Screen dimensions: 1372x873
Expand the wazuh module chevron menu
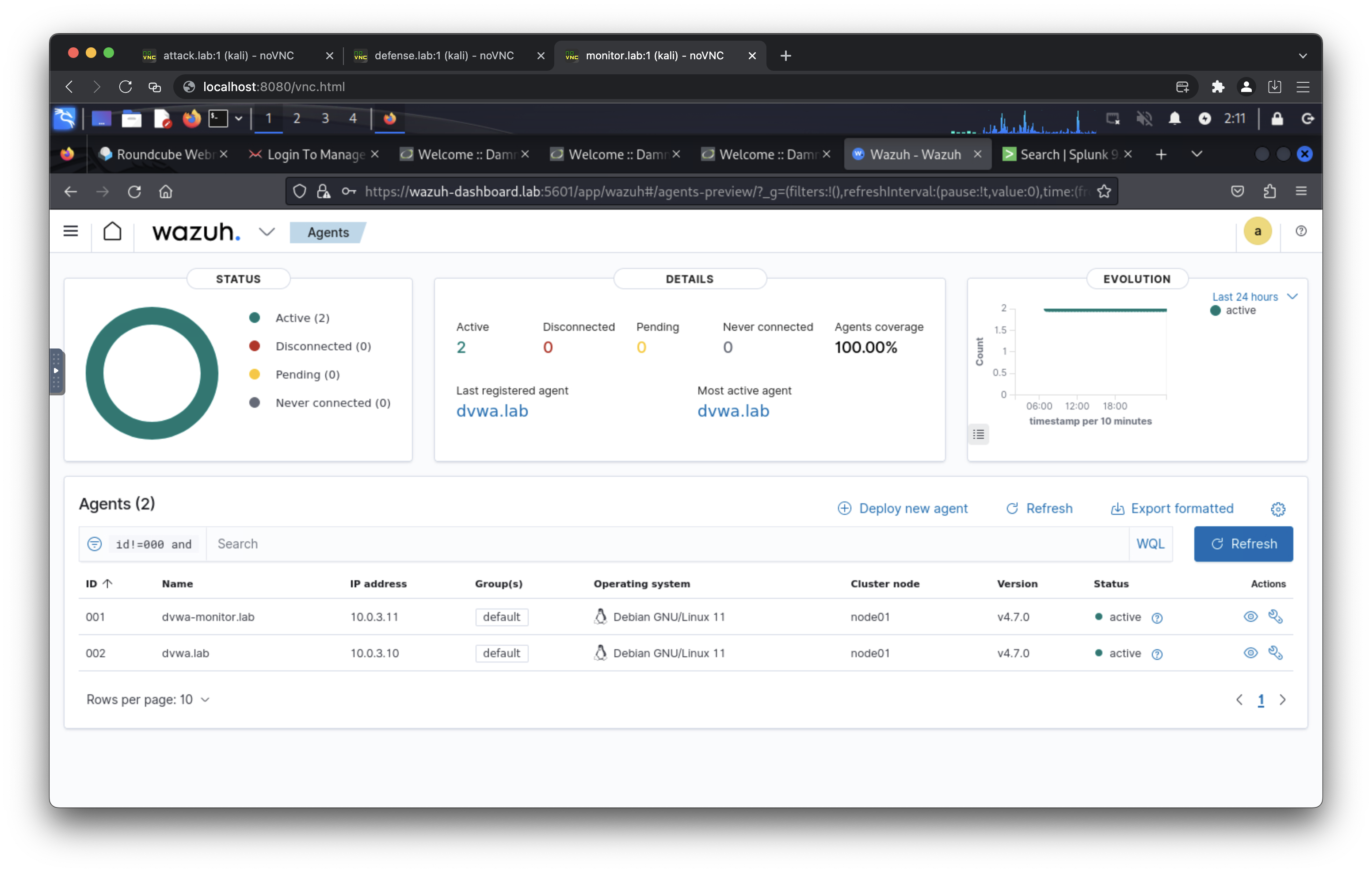(267, 232)
